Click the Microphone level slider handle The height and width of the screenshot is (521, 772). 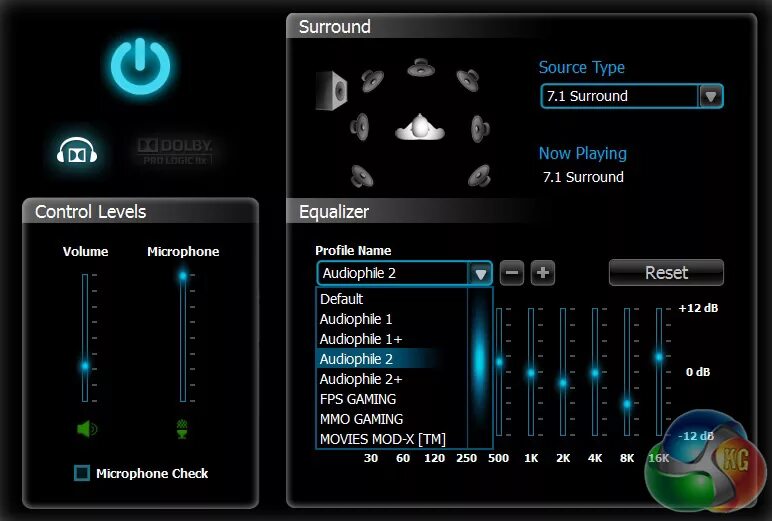(183, 275)
